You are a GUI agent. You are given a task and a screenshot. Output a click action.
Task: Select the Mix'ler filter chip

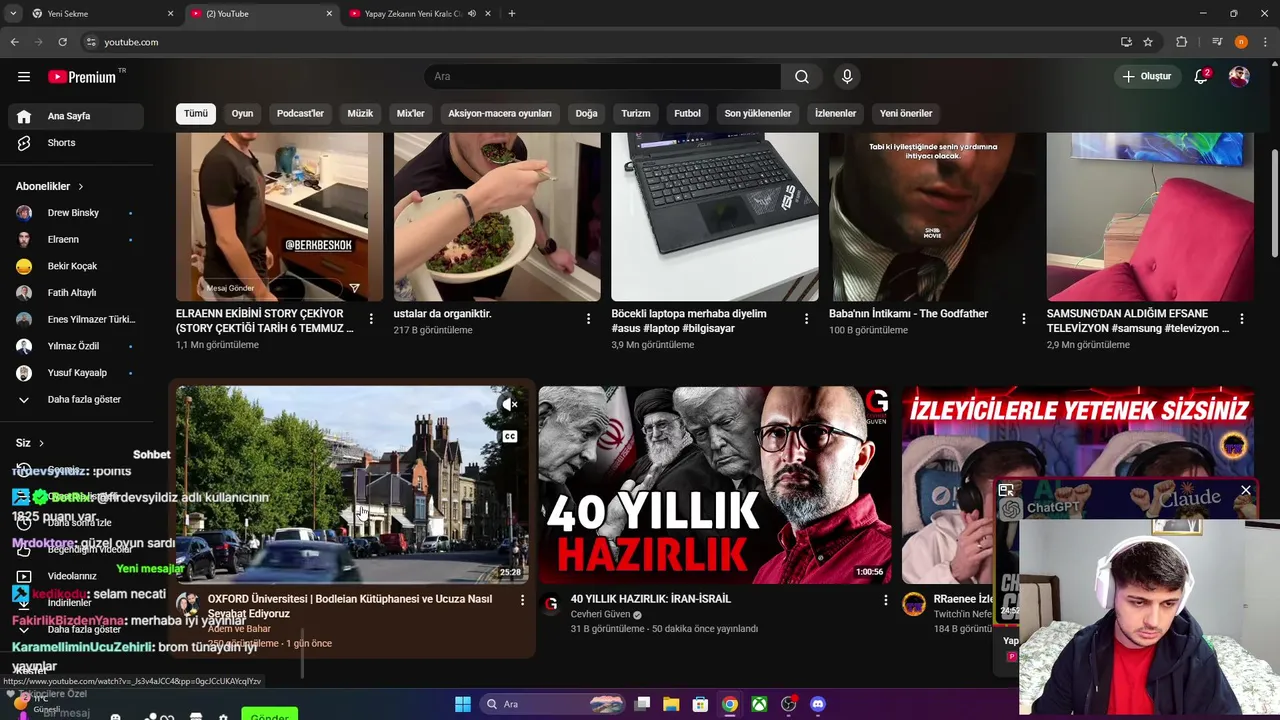click(x=411, y=114)
